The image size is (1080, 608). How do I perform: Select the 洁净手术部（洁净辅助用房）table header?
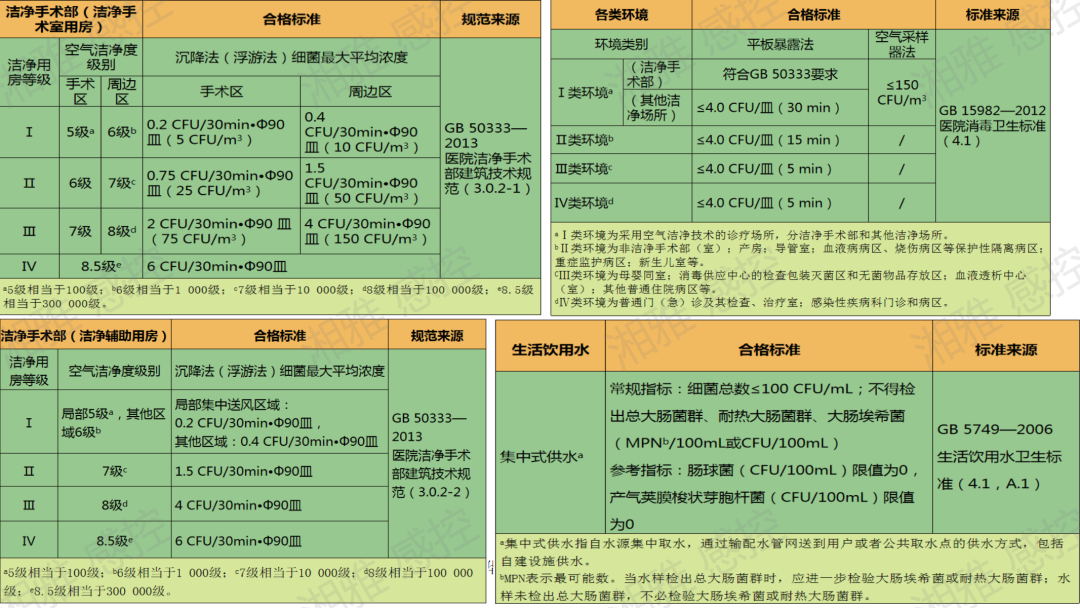tap(85, 336)
